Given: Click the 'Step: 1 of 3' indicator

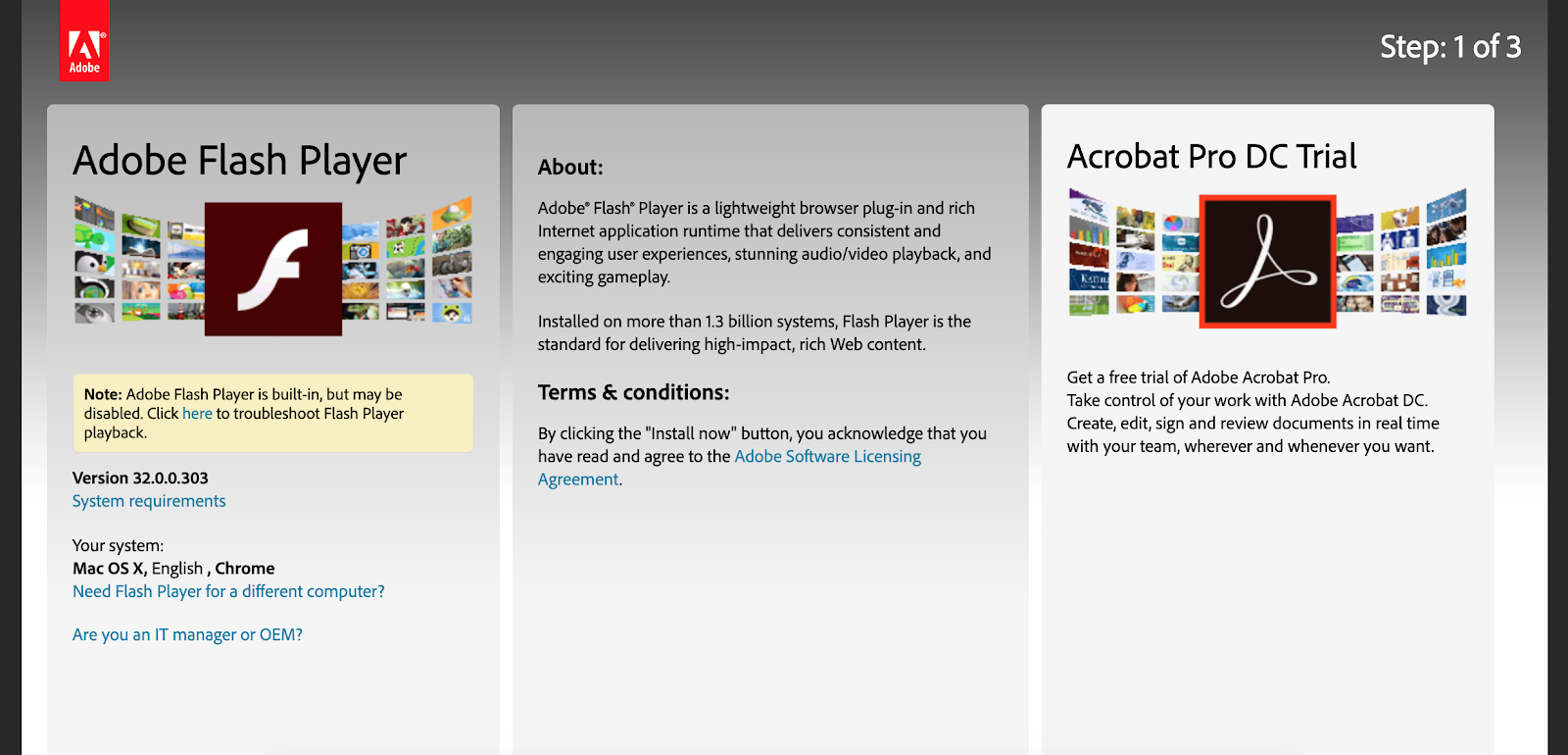Looking at the screenshot, I should (x=1450, y=47).
